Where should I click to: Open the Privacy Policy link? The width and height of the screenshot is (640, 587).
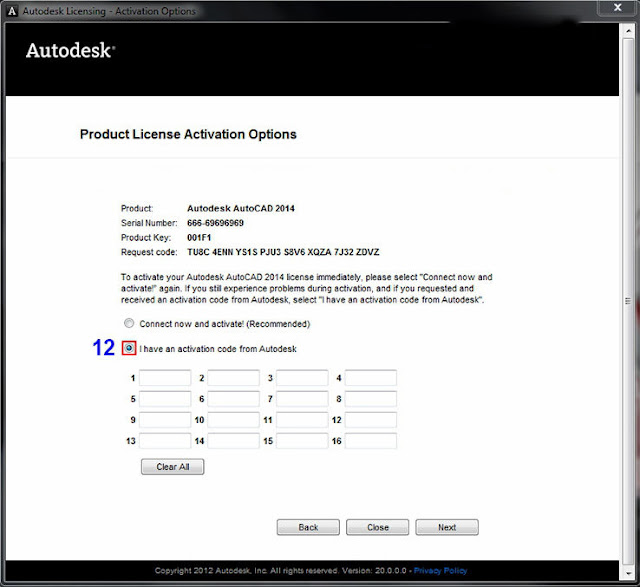(x=440, y=571)
